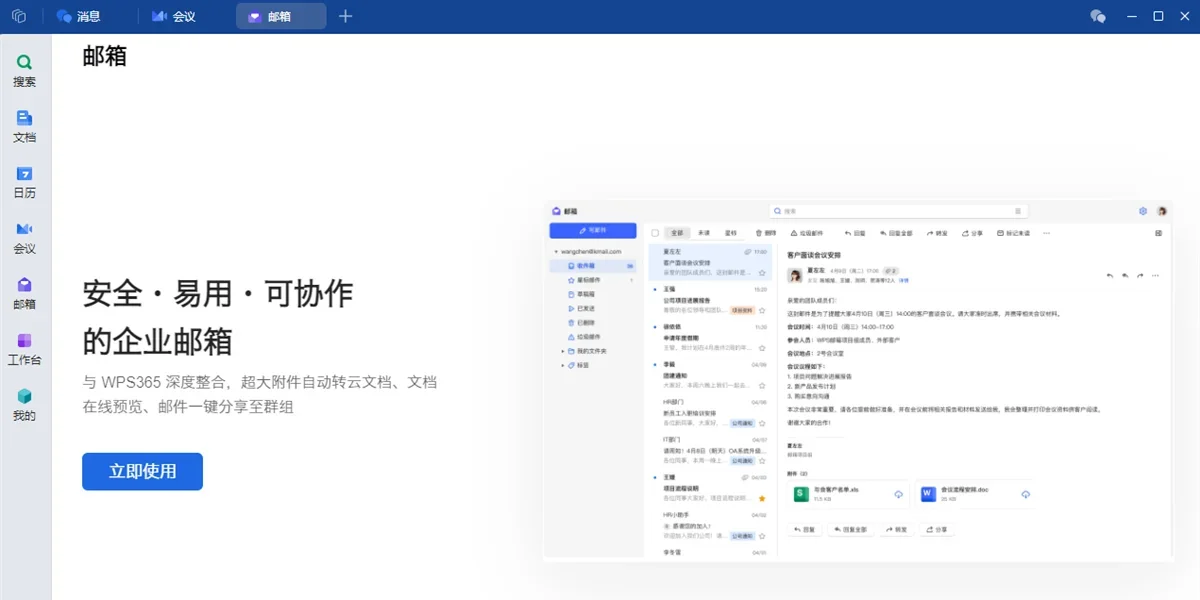This screenshot has height=600, width=1200.
Task: Open 我的 in the left sidebar
Action: pos(25,405)
